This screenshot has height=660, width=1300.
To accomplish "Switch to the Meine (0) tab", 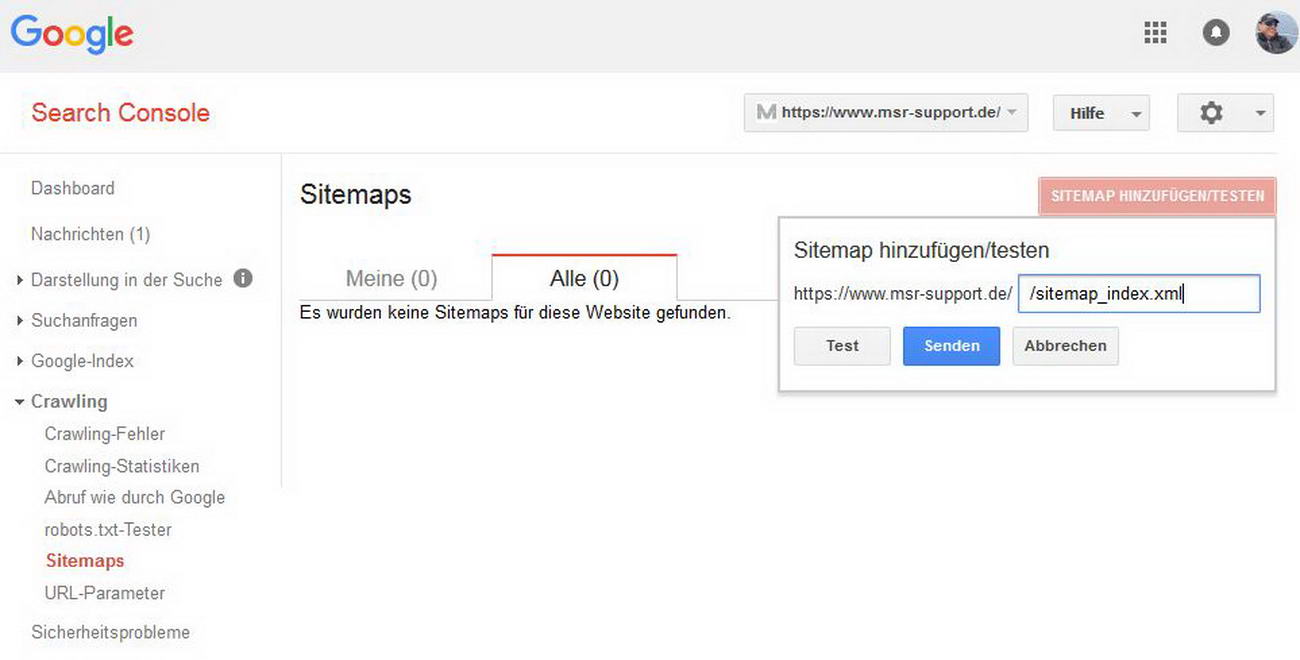I will (391, 278).
